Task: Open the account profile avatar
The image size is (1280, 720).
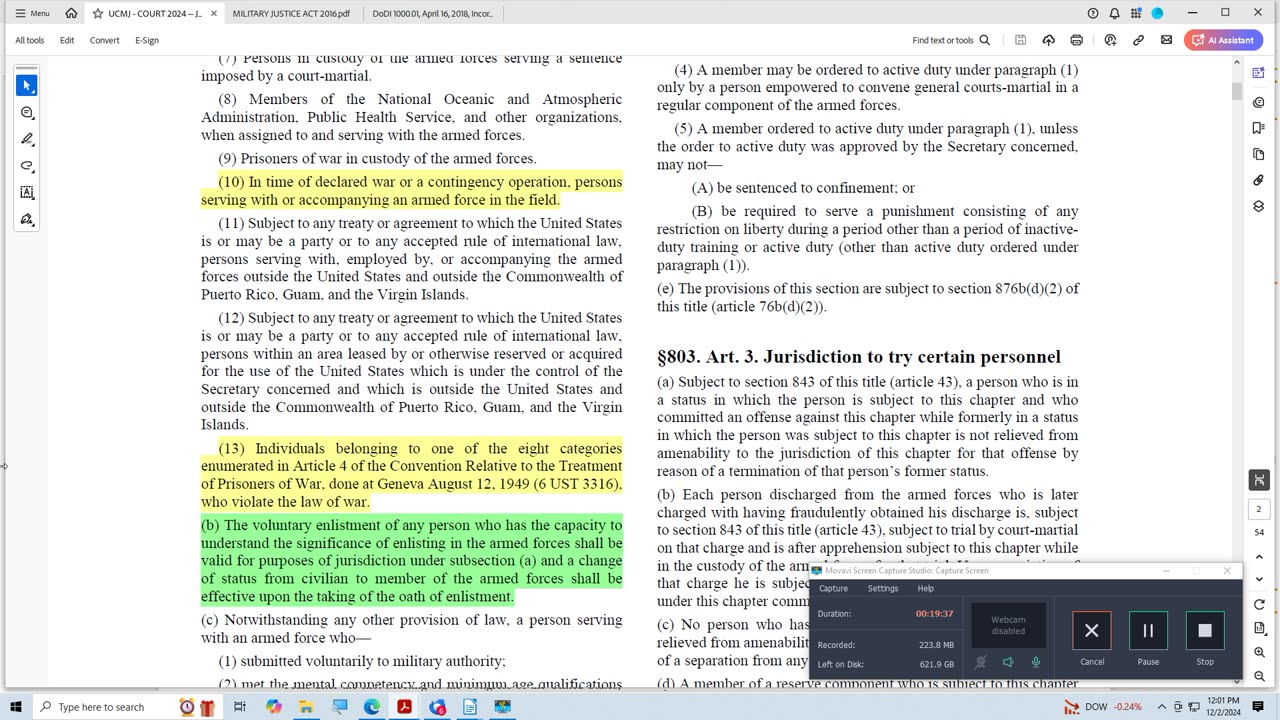Action: click(x=1157, y=13)
